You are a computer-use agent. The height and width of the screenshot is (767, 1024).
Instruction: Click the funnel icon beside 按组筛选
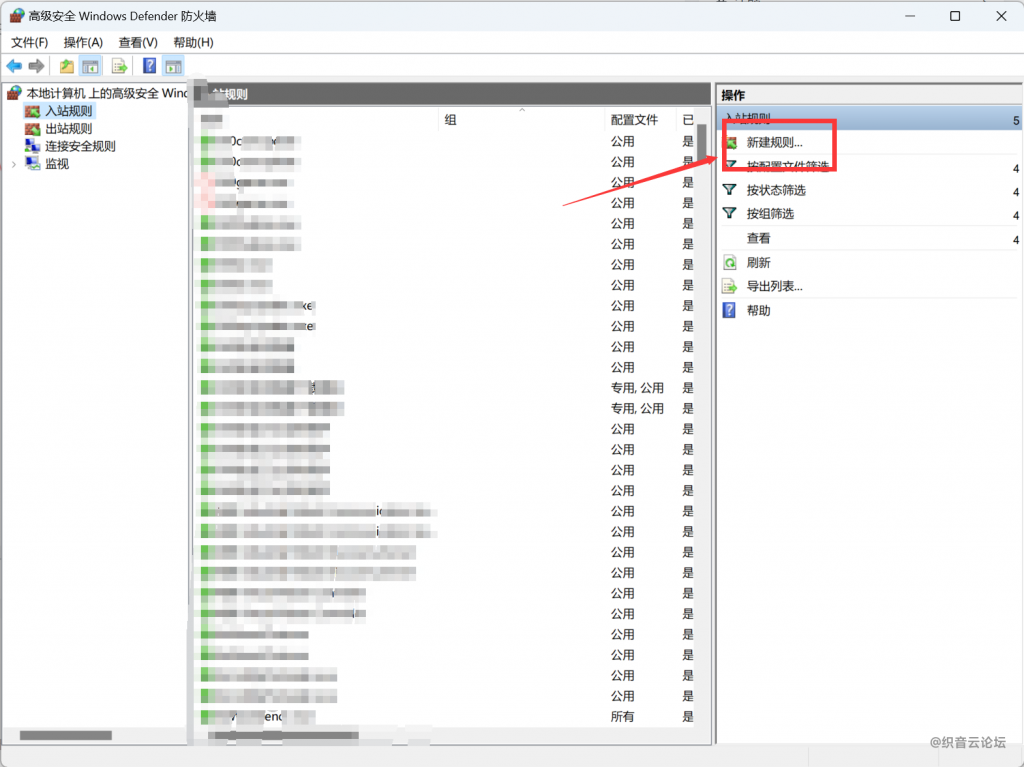pyautogui.click(x=730, y=214)
